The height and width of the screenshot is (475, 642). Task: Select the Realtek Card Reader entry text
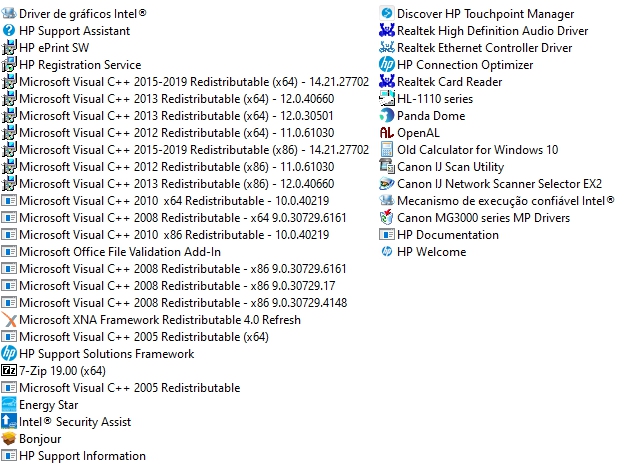(450, 81)
